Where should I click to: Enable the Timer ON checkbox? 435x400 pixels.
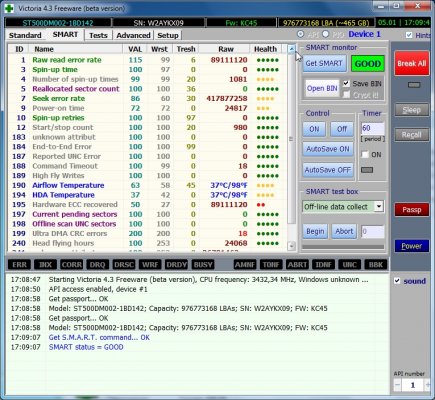pyautogui.click(x=365, y=155)
